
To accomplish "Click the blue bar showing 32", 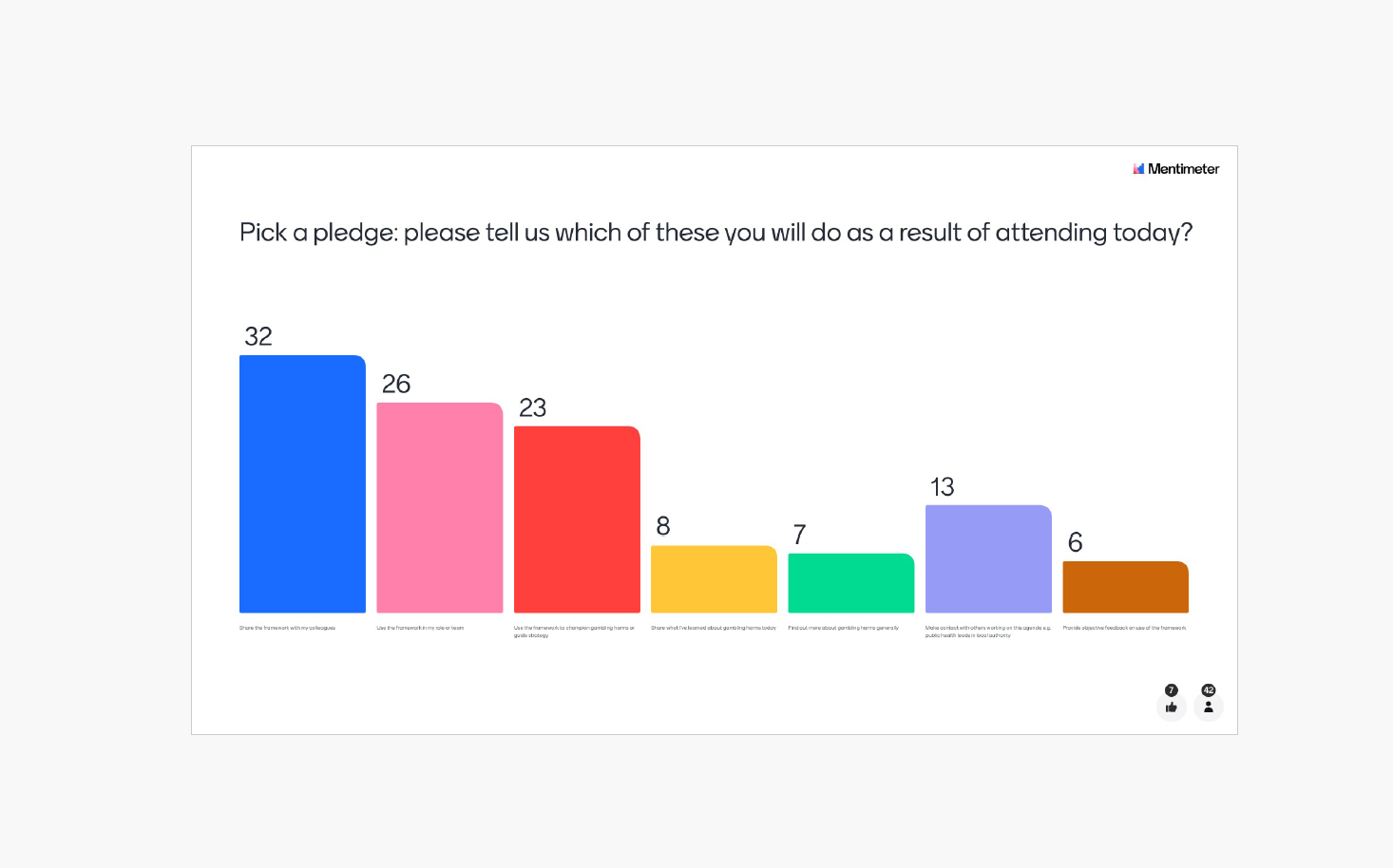I will coord(302,484).
